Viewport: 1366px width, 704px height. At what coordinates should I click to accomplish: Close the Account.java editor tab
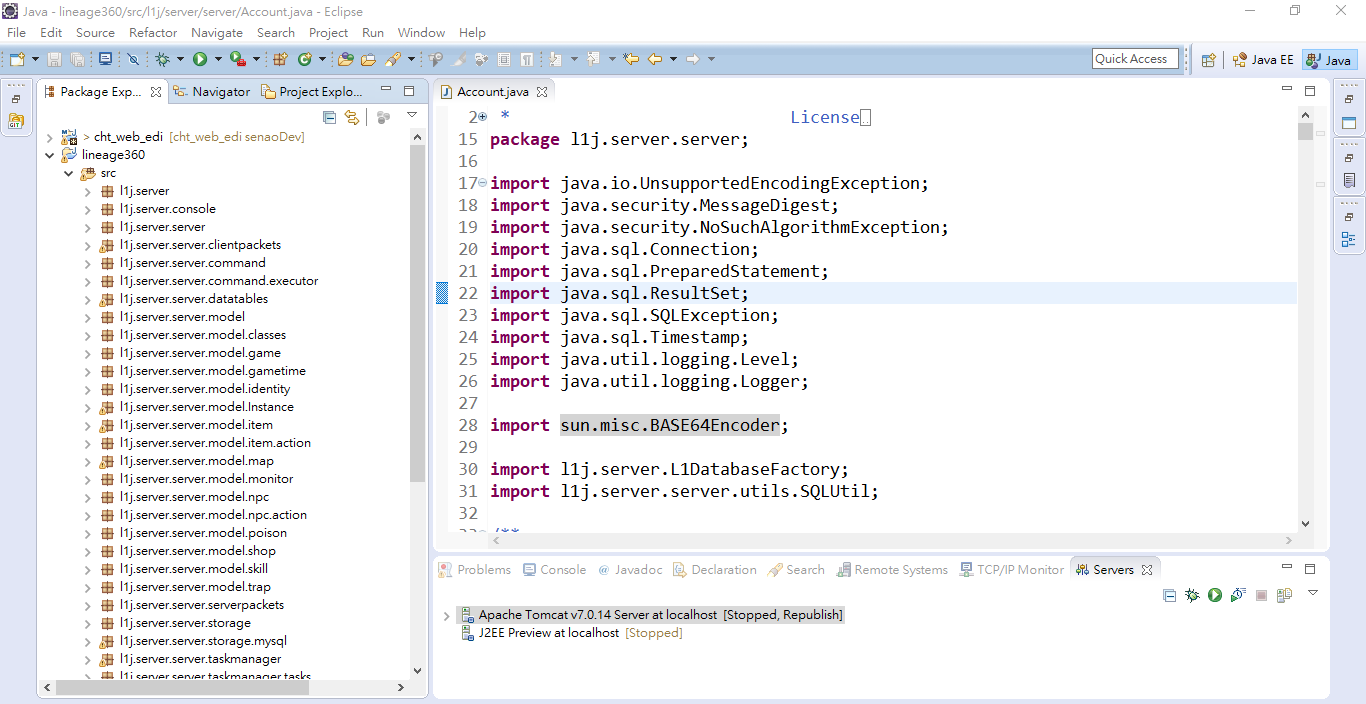542,92
